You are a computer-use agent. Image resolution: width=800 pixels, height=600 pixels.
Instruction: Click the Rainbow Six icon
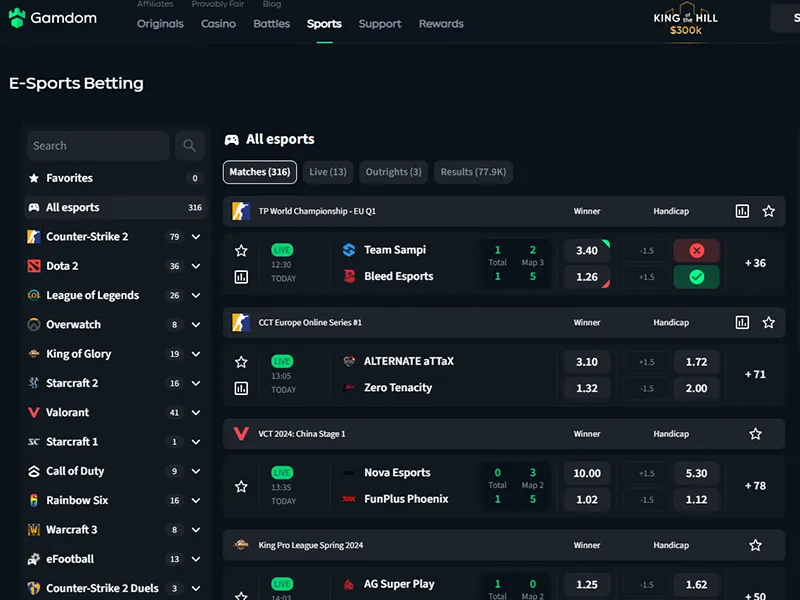click(34, 501)
